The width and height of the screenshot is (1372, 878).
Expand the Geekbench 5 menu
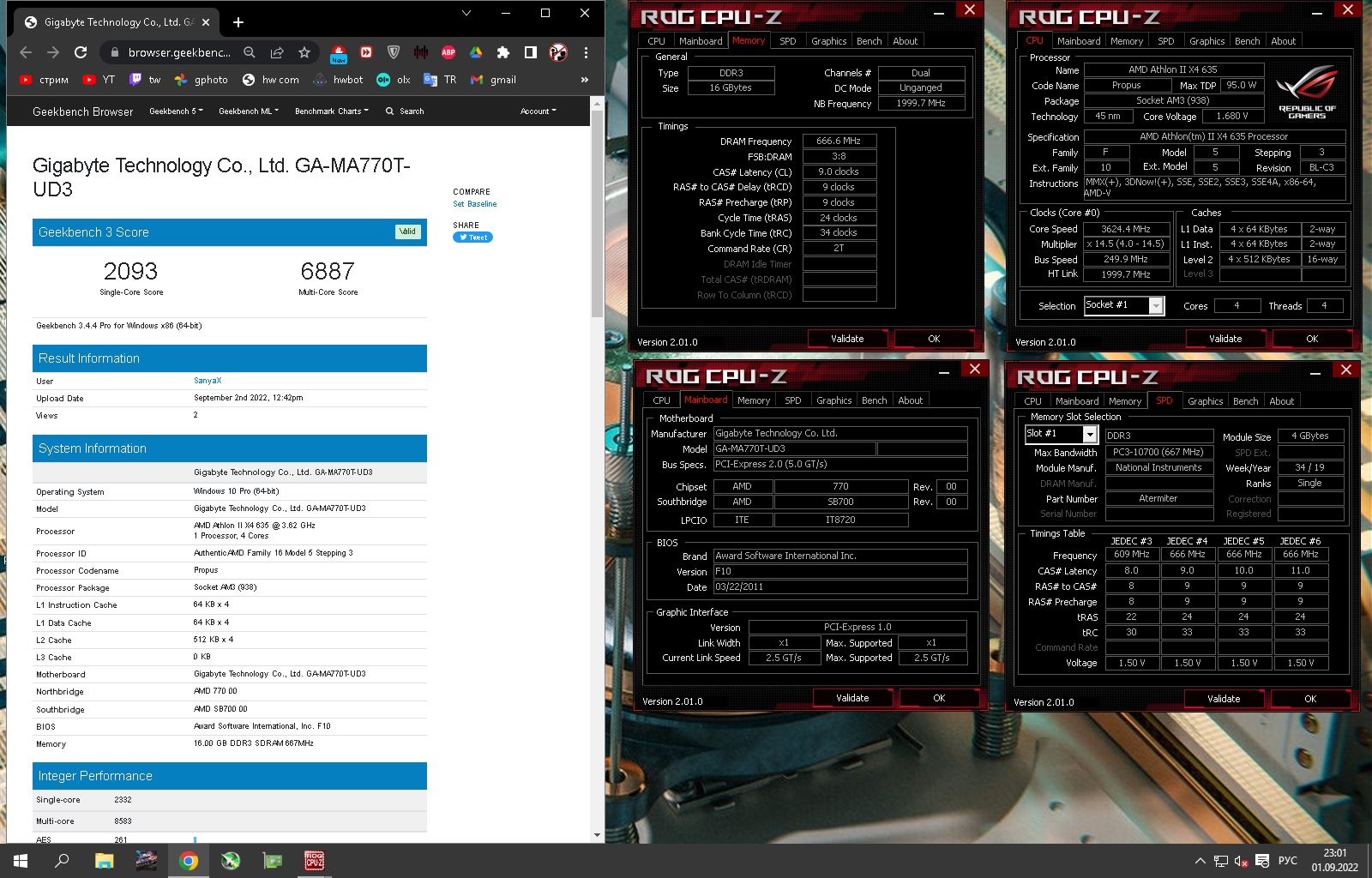coord(176,111)
